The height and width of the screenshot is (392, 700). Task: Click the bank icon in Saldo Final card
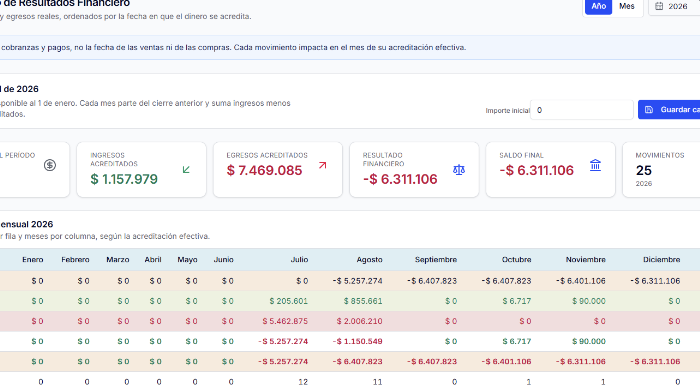pos(595,165)
